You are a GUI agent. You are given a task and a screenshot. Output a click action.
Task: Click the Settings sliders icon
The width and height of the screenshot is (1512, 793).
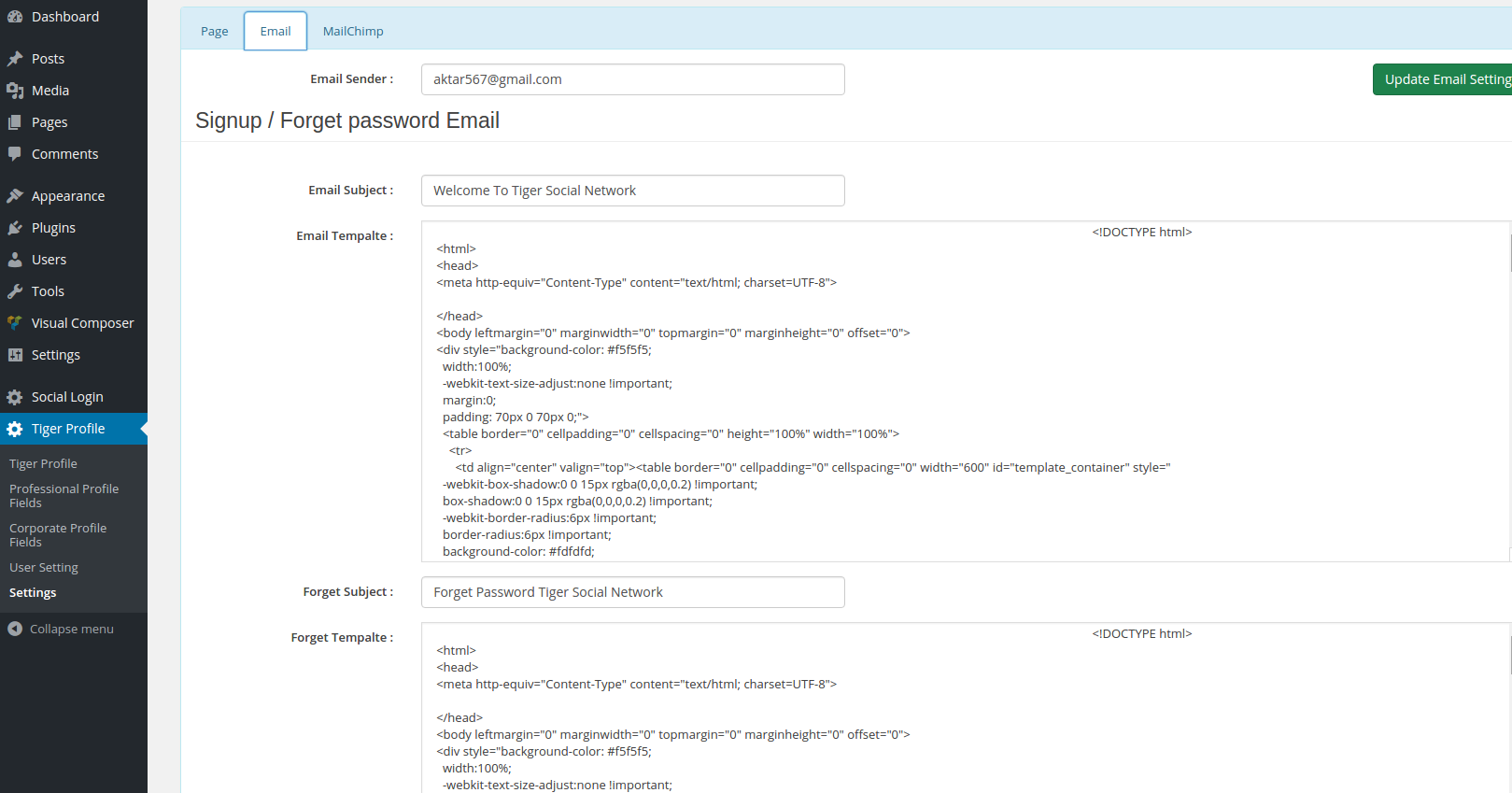[x=15, y=355]
